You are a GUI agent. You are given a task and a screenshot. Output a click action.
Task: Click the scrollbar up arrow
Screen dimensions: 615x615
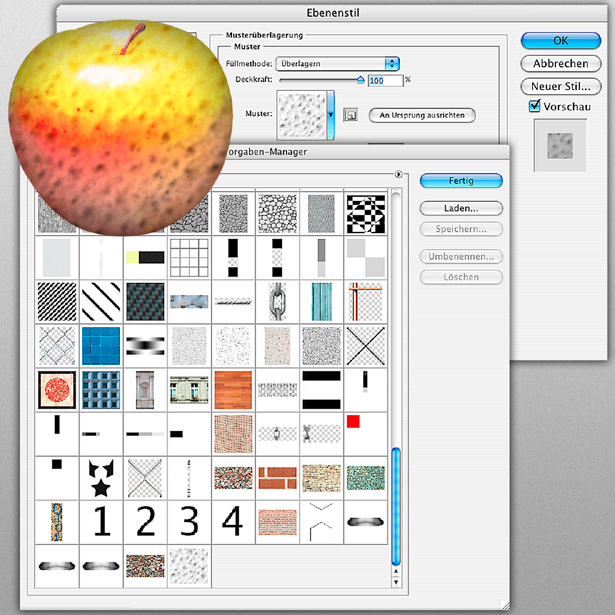point(396,571)
